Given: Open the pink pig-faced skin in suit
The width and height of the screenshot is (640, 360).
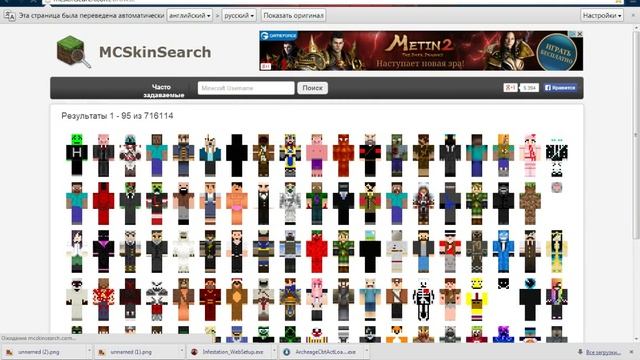Looking at the screenshot, I should click(x=103, y=155).
